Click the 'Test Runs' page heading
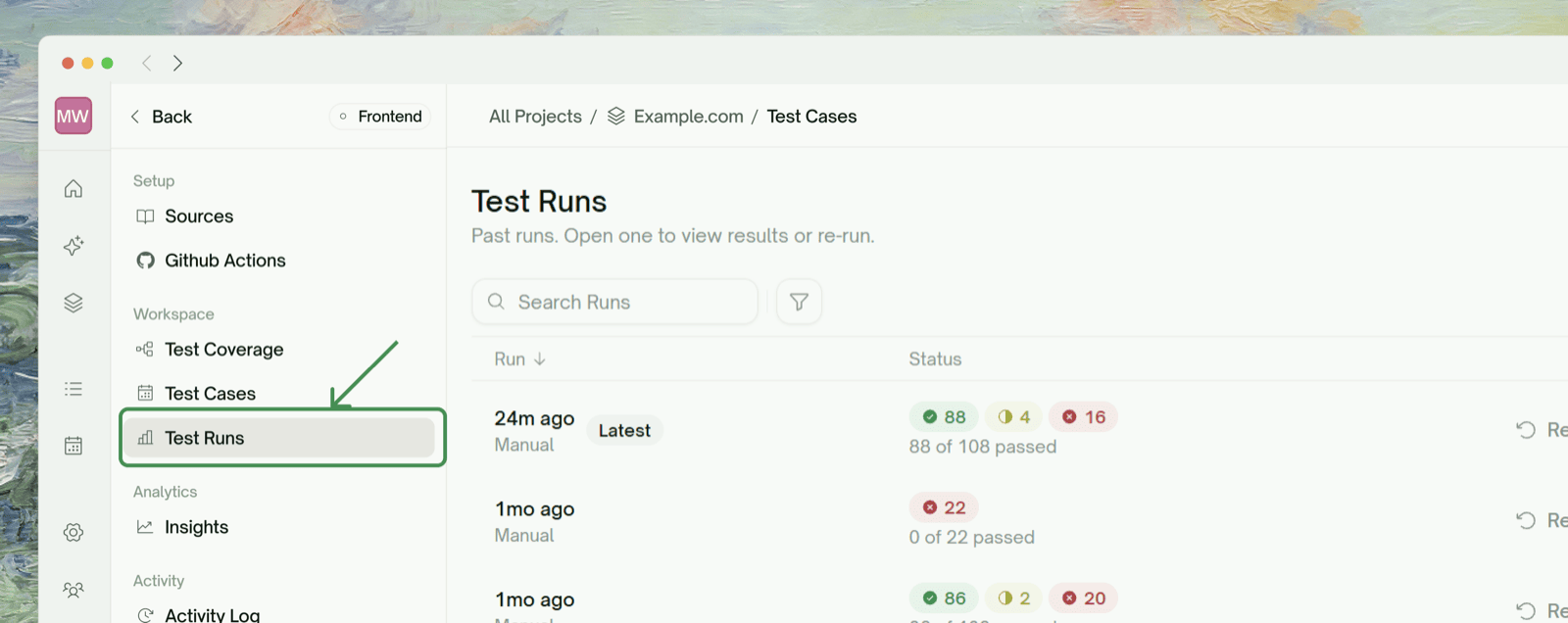The image size is (1568, 623). point(539,201)
